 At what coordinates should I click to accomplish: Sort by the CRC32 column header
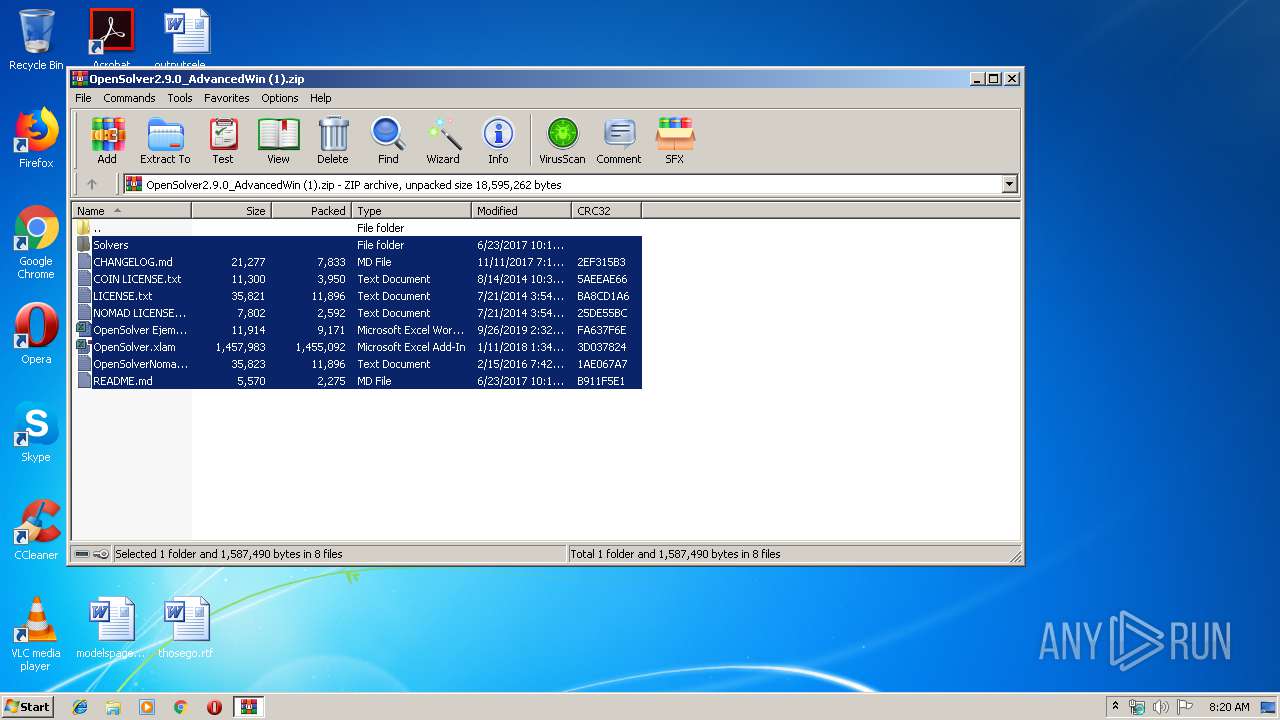point(606,210)
